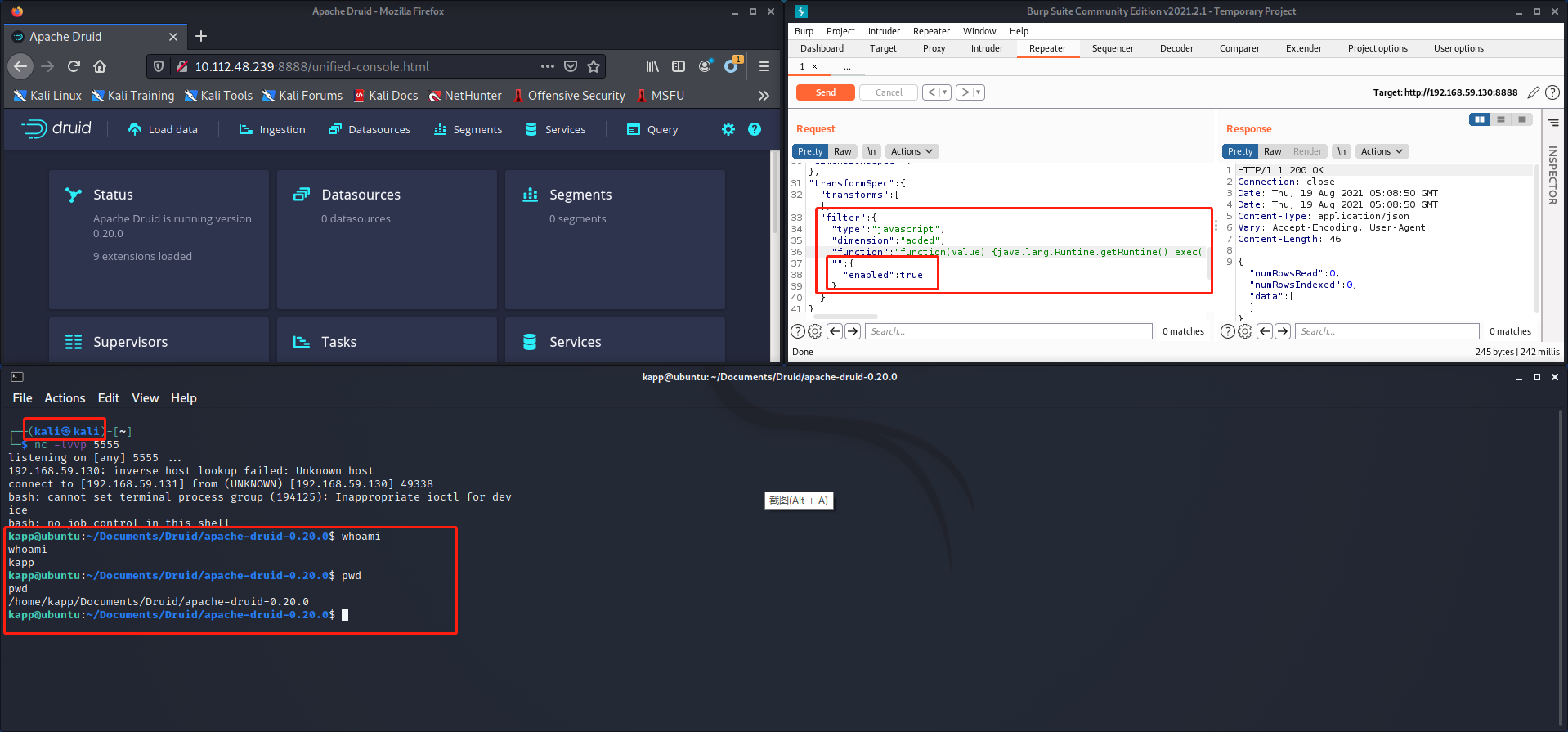The image size is (1568, 732).
Task: Open the terminal Actions menu
Action: [x=65, y=398]
